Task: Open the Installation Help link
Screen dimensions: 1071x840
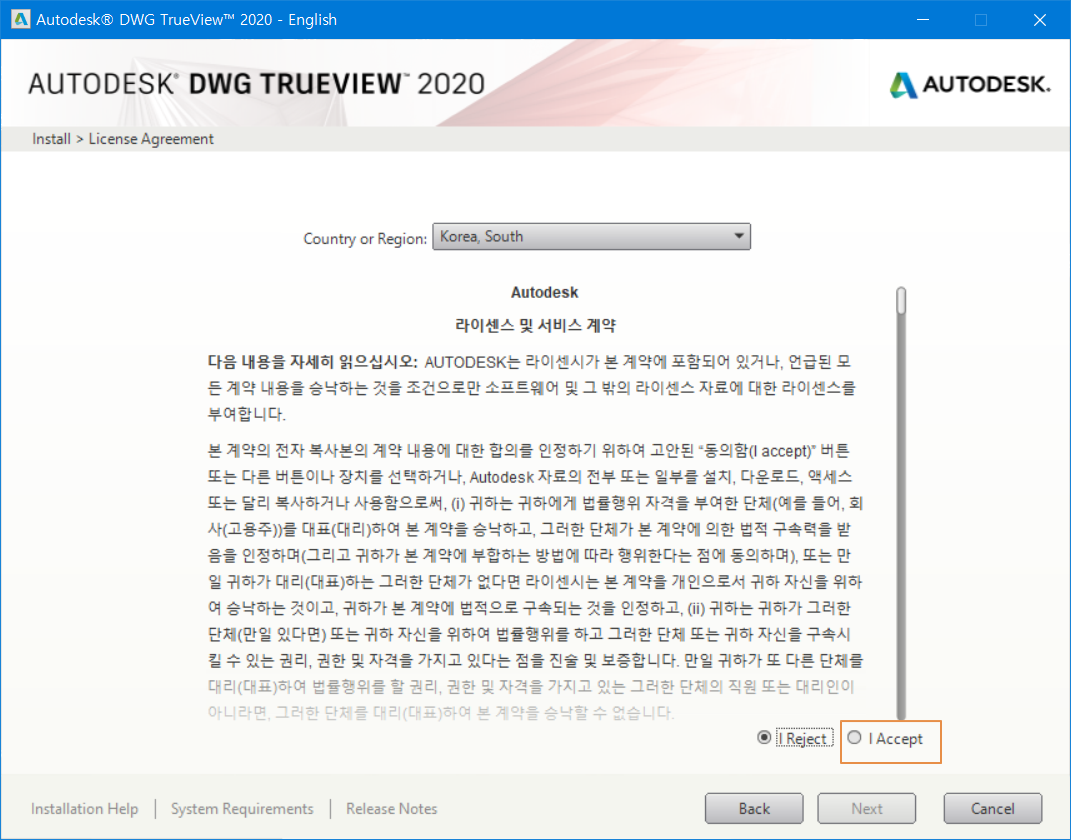Action: click(85, 809)
